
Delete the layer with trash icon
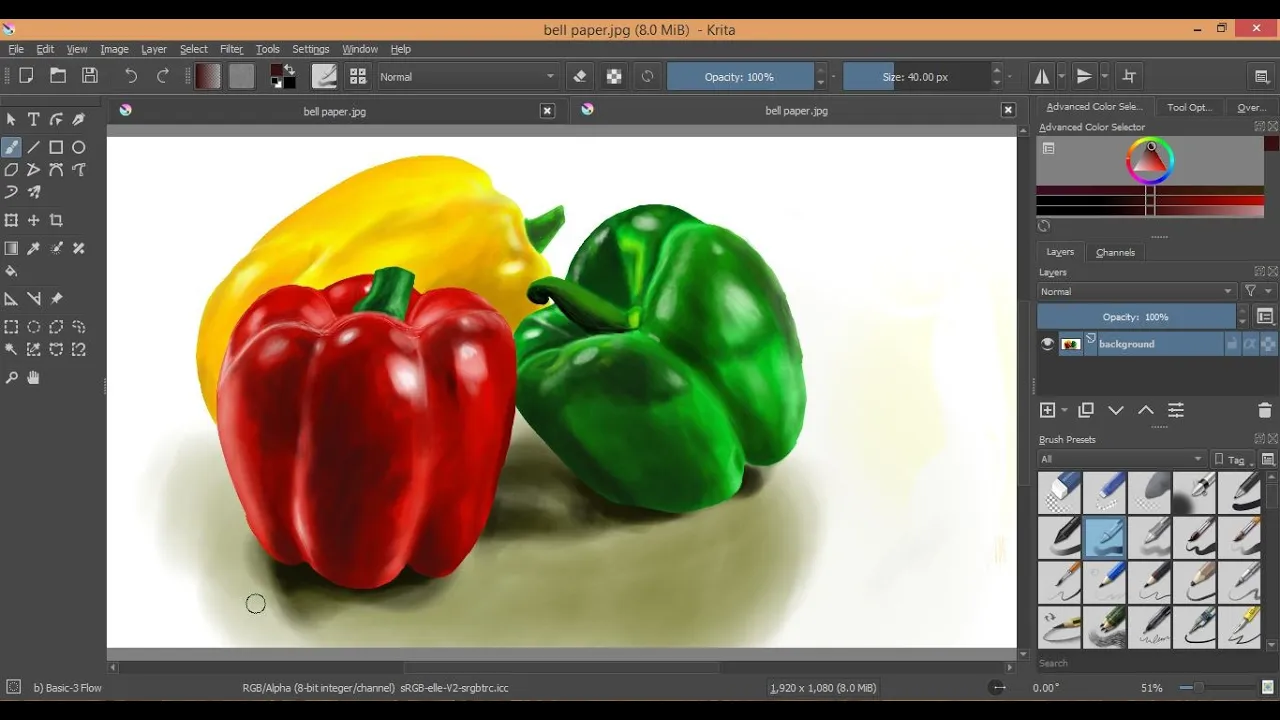[x=1264, y=410]
